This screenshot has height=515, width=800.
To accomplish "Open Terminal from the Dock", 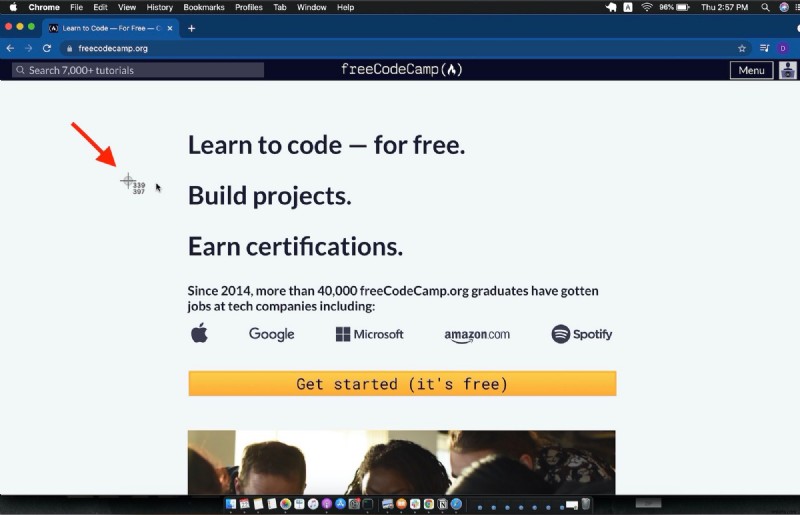I will [x=368, y=504].
